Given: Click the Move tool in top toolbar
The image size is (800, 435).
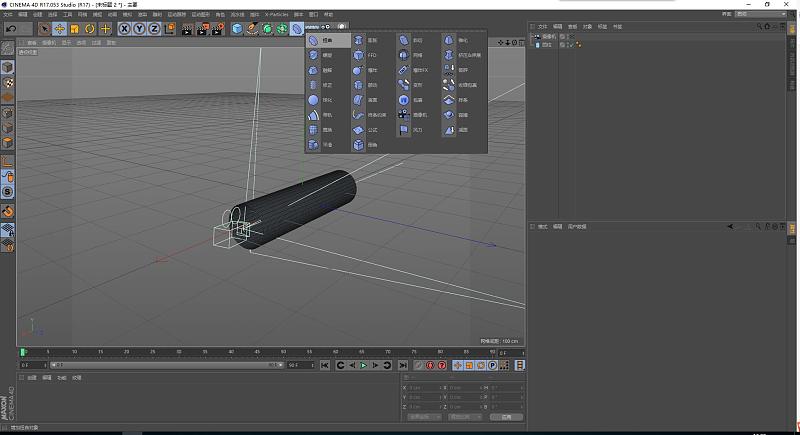Looking at the screenshot, I should click(59, 29).
